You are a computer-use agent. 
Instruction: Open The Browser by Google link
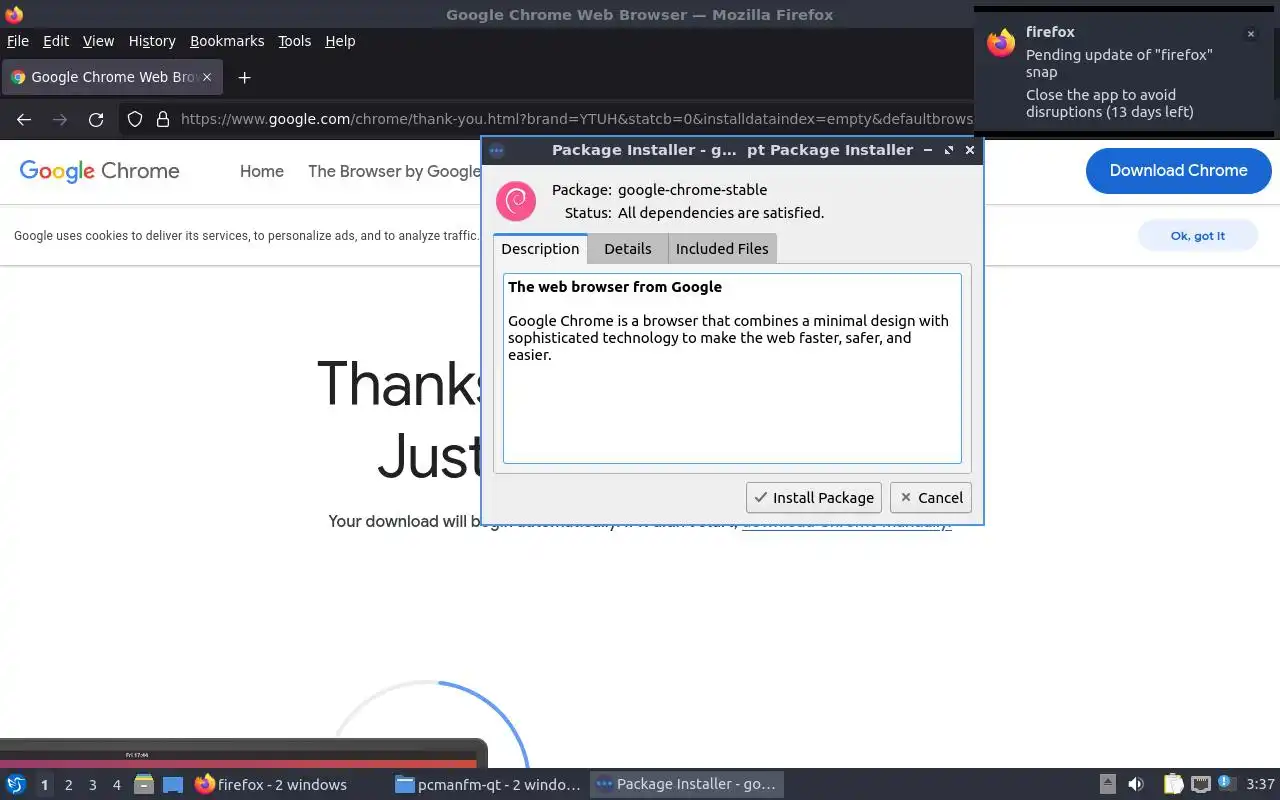(x=394, y=172)
